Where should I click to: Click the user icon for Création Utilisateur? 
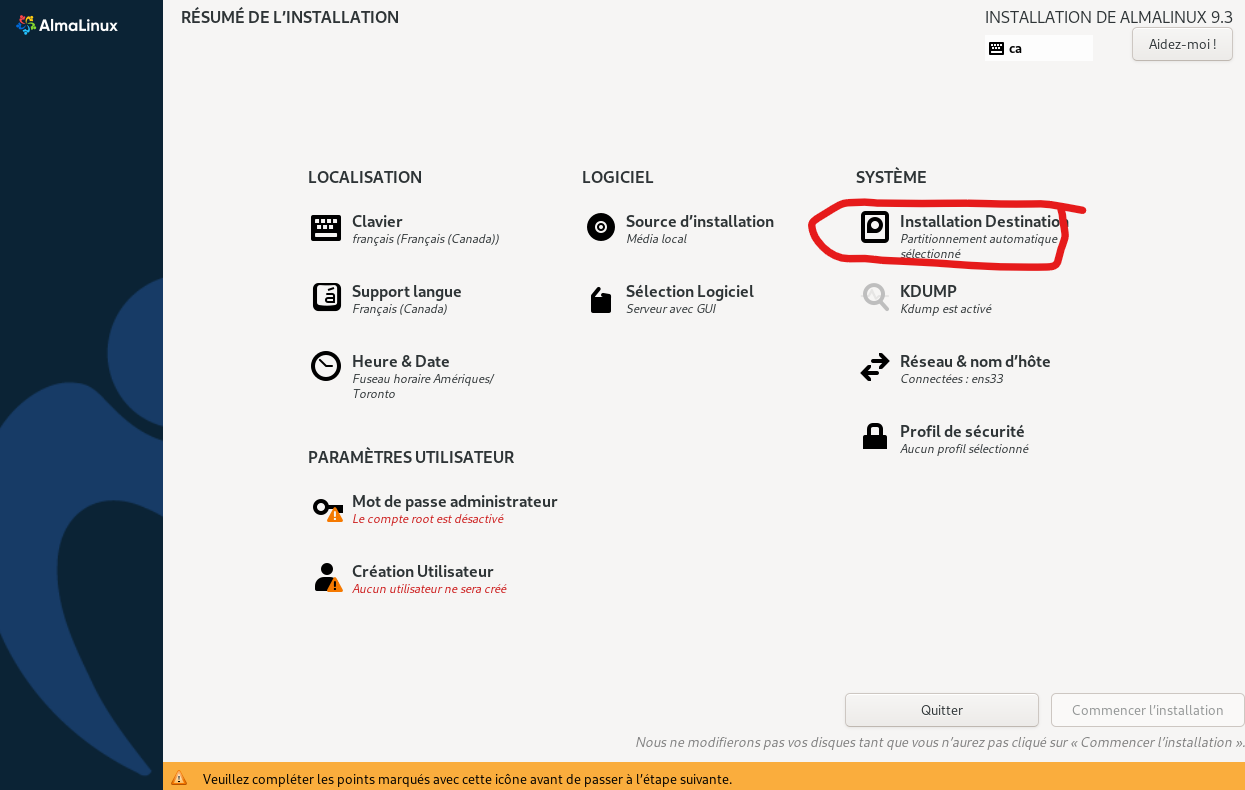(327, 578)
